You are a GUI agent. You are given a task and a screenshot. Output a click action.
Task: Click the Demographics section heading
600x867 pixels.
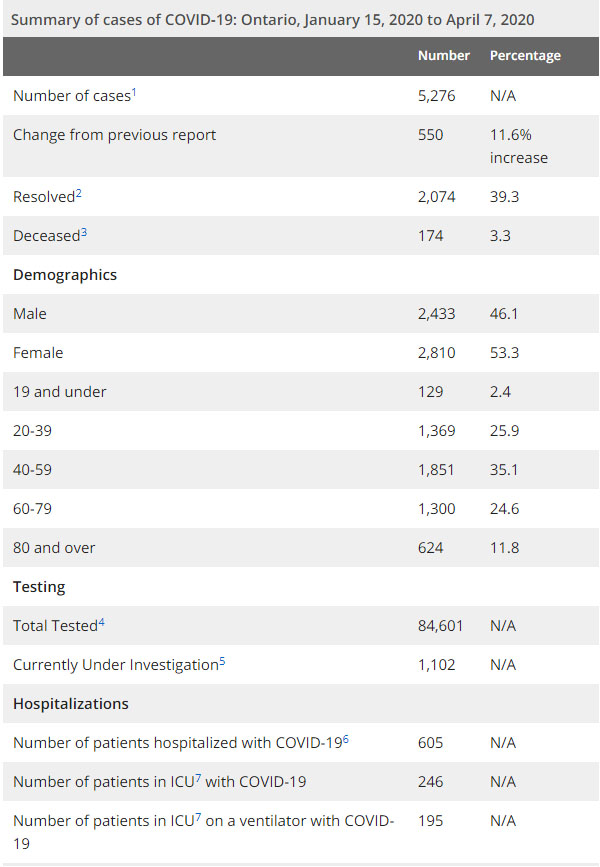tap(65, 275)
